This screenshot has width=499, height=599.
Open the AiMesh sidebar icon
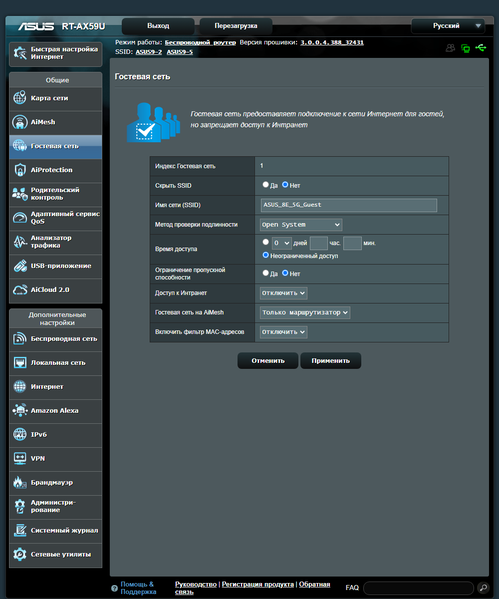pyautogui.click(x=20, y=122)
